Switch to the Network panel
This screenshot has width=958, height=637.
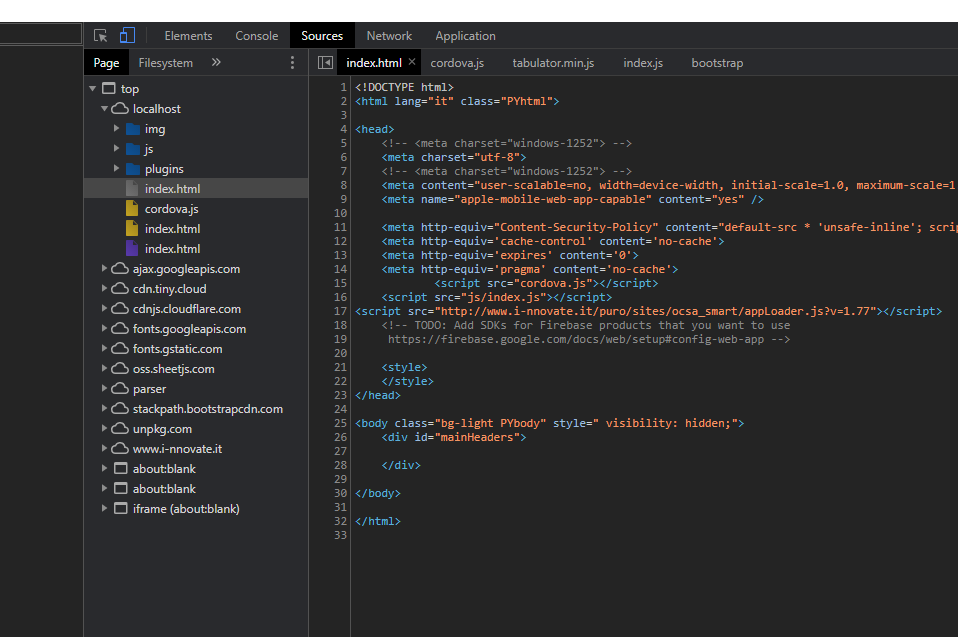point(389,35)
